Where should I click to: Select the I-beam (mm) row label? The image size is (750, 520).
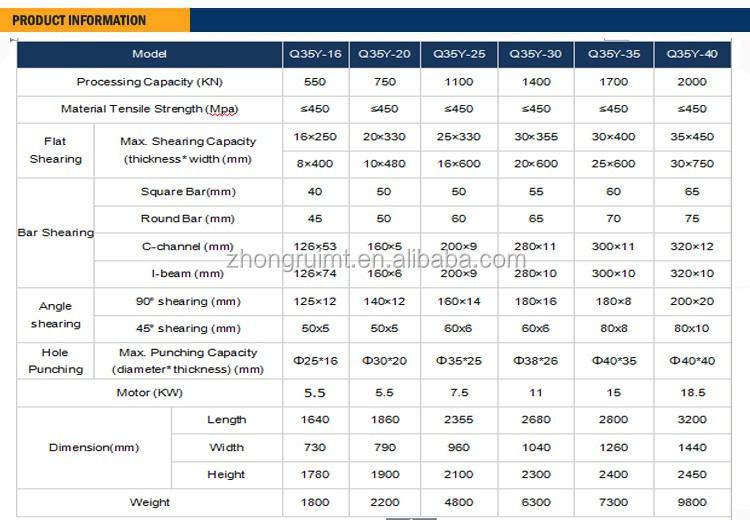click(188, 273)
